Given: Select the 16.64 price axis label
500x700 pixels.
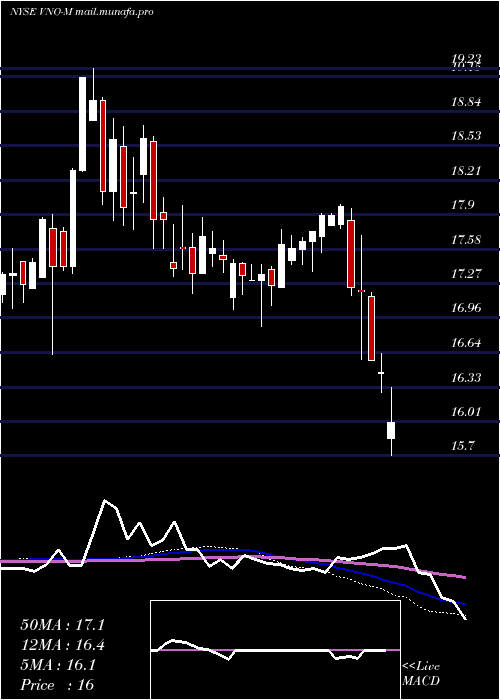Looking at the screenshot, I should pyautogui.click(x=466, y=343).
